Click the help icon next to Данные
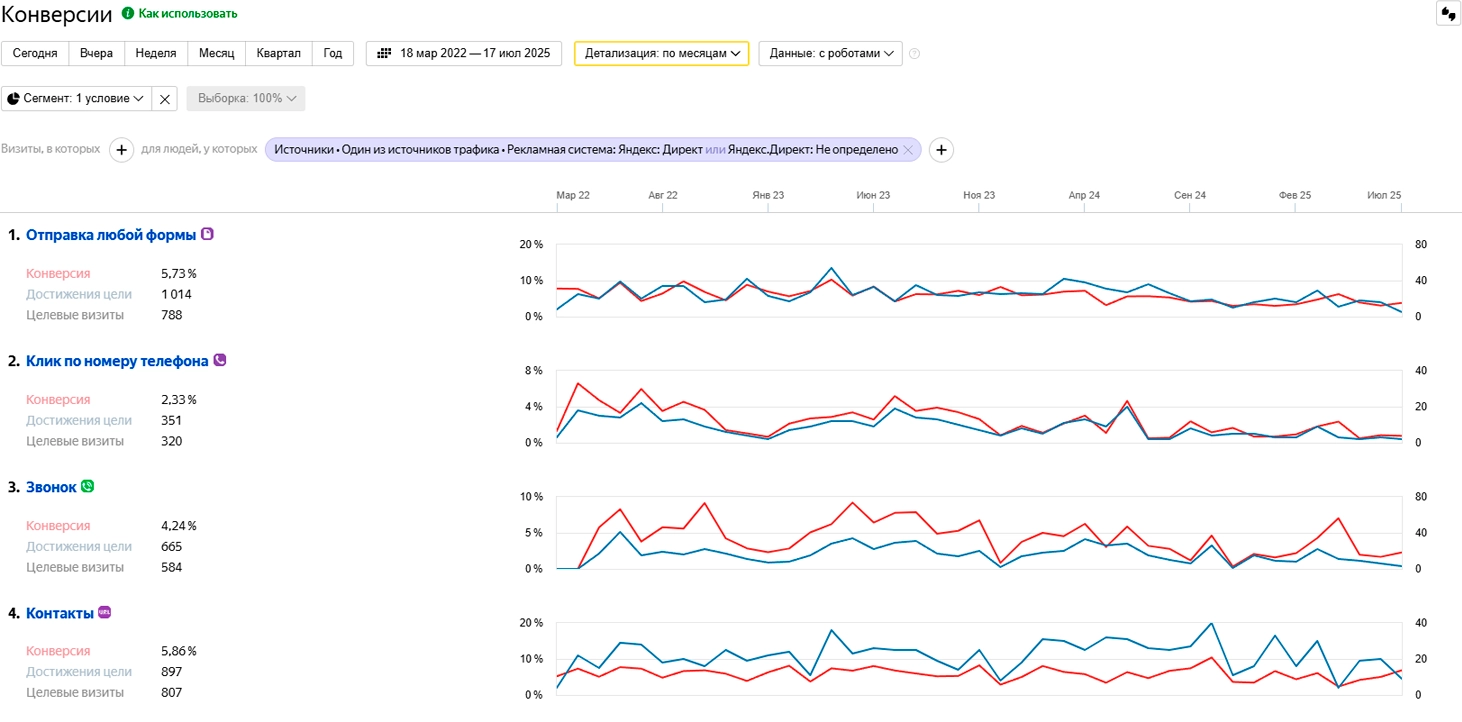Image resolution: width=1462 pixels, height=722 pixels. (x=914, y=54)
